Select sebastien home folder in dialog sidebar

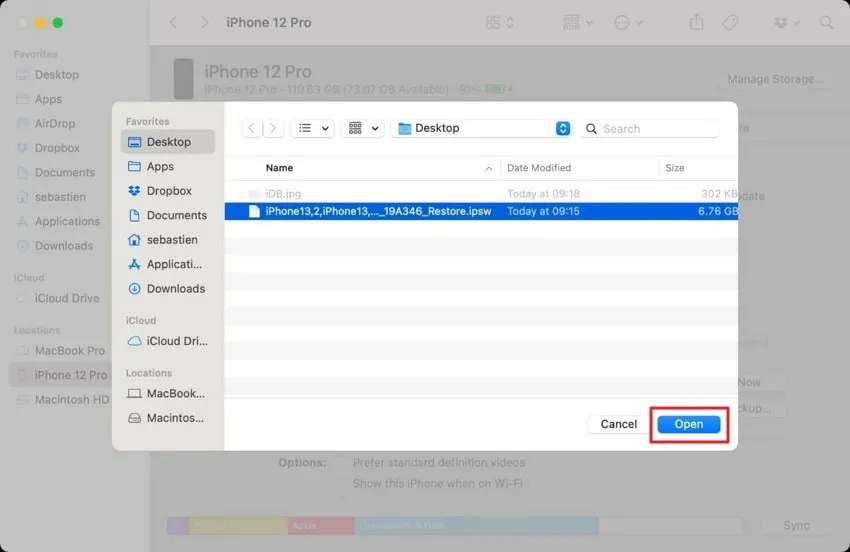coord(168,240)
